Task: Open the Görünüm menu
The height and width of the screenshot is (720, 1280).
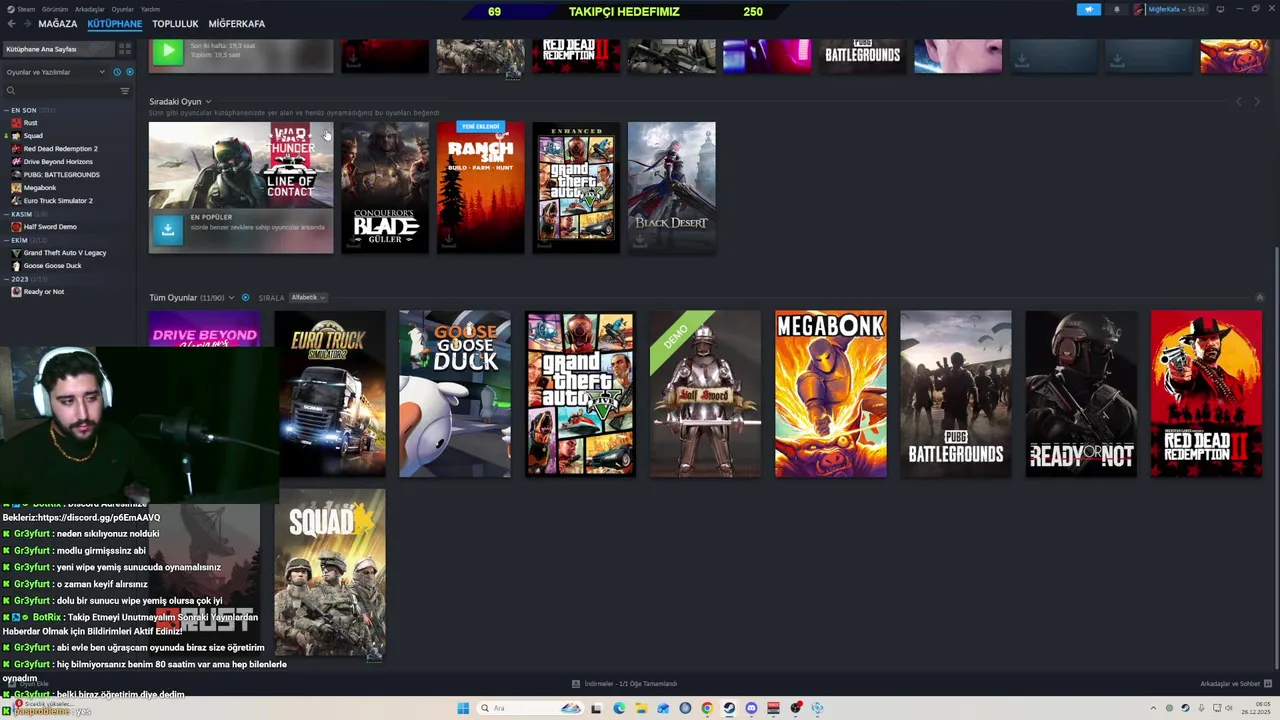Action: tap(55, 9)
